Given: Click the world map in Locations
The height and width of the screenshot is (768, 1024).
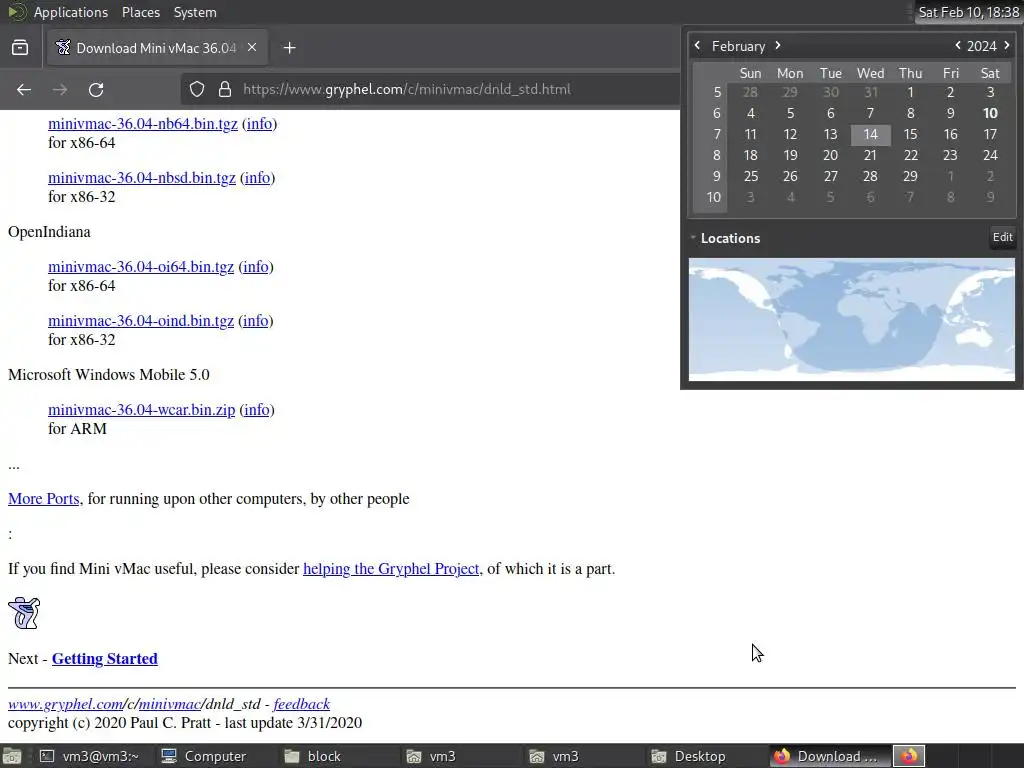Looking at the screenshot, I should click(x=852, y=319).
